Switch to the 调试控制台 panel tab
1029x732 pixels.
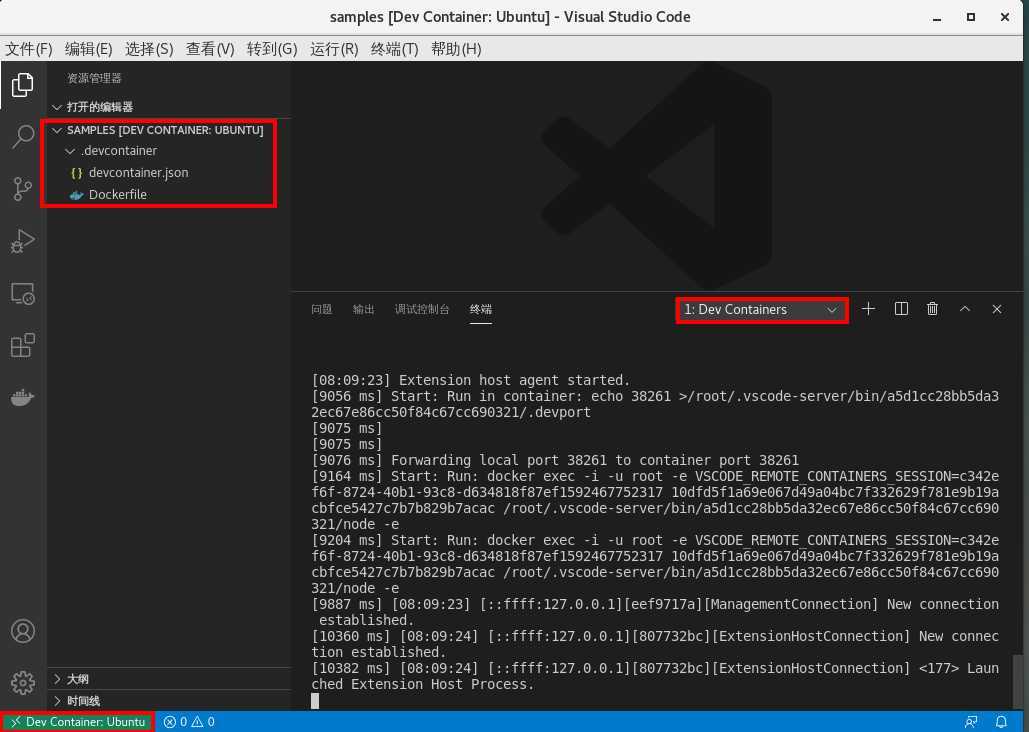pyautogui.click(x=422, y=309)
